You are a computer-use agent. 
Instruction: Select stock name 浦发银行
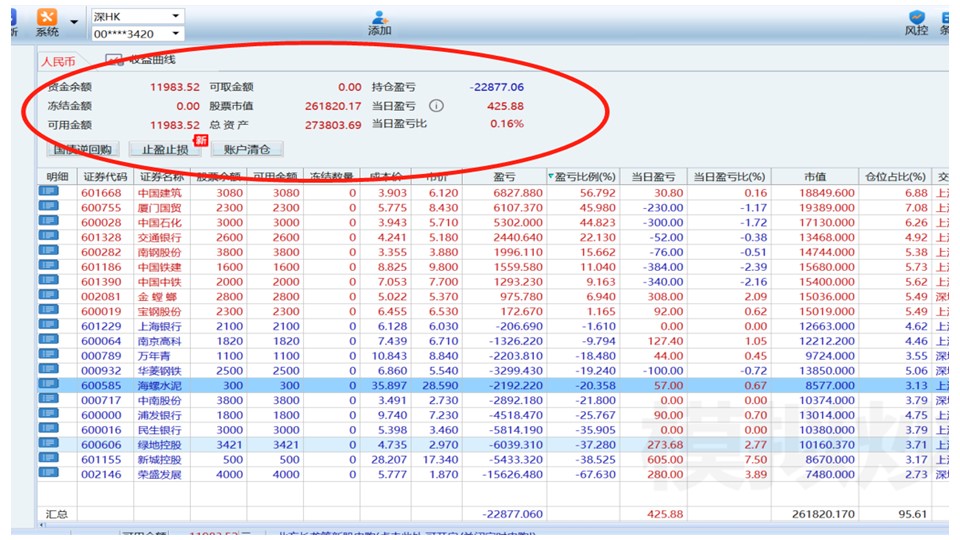[160, 415]
